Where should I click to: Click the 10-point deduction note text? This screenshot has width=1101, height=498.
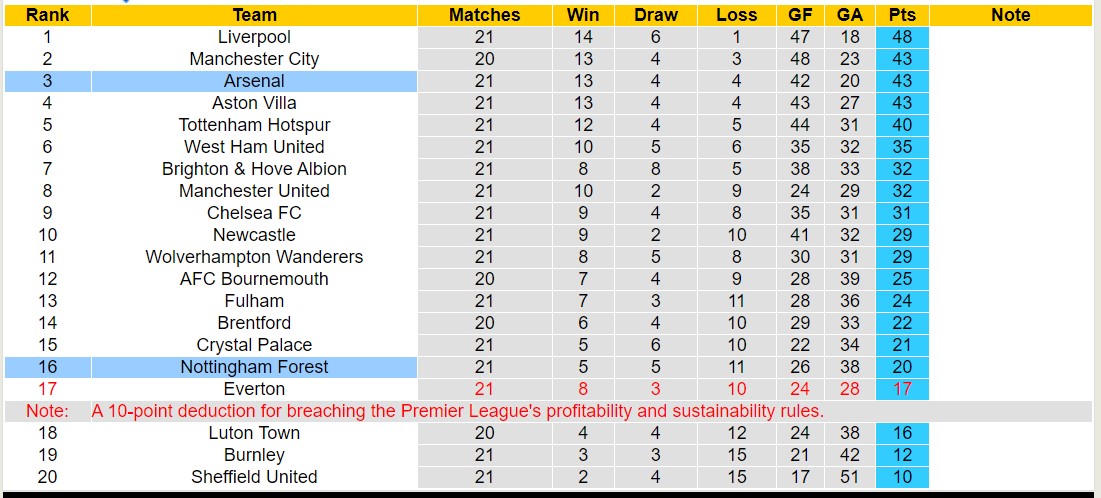coord(457,411)
